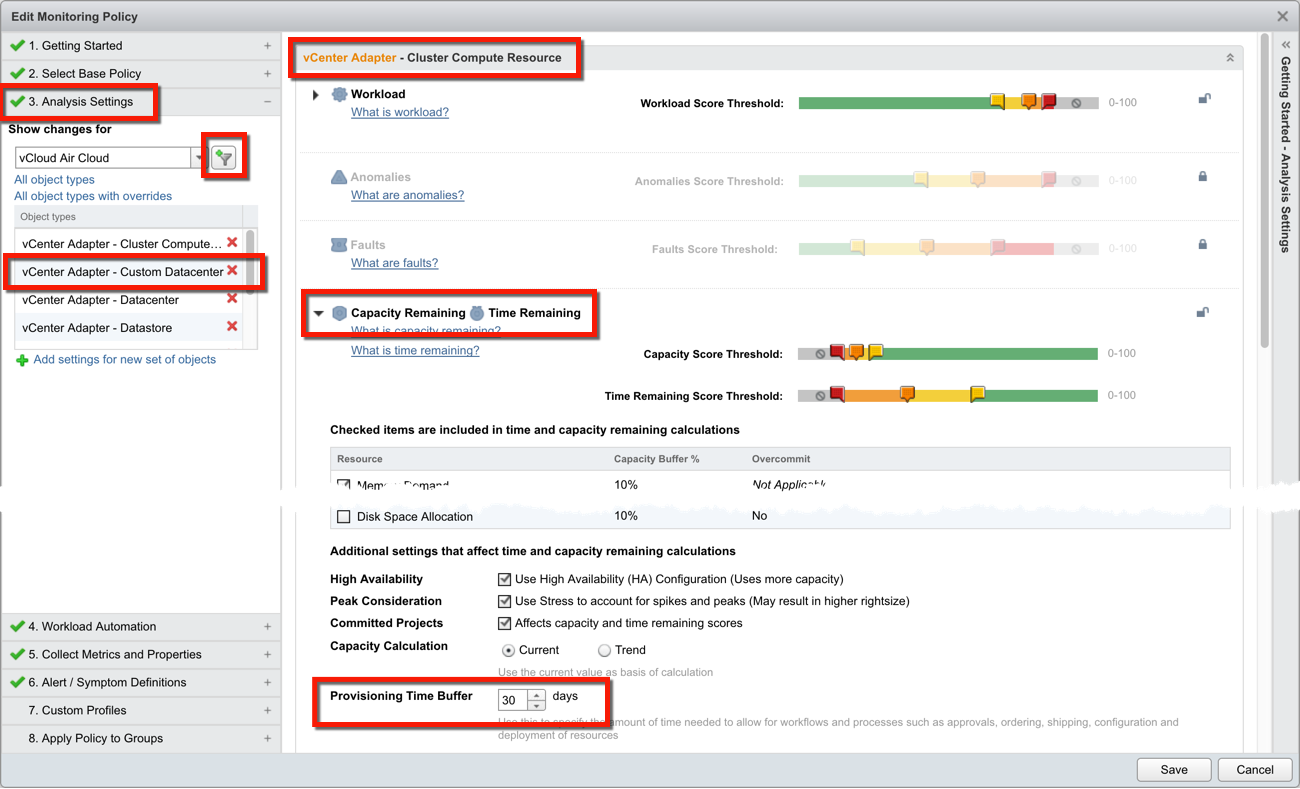Image resolution: width=1300 pixels, height=789 pixels.
Task: Collapse the Capacity Remaining section
Action: [x=318, y=312]
